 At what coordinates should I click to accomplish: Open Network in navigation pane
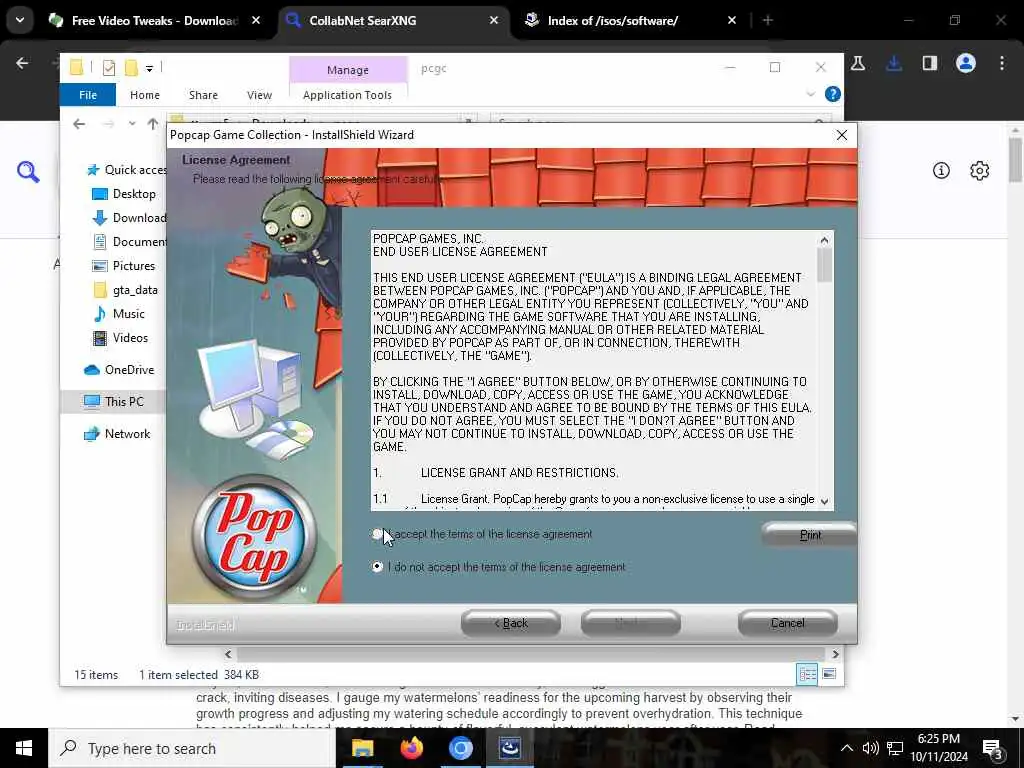(x=117, y=434)
